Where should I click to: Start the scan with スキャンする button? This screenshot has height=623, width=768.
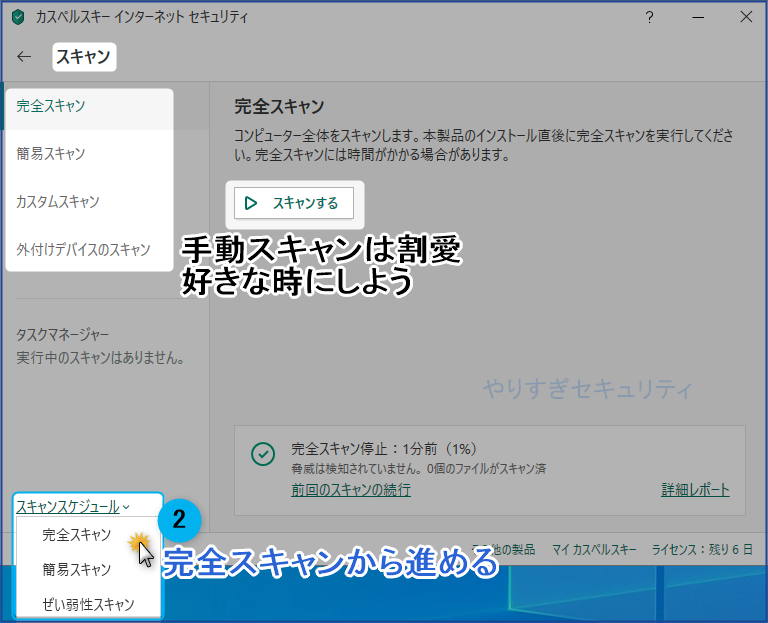tap(294, 203)
